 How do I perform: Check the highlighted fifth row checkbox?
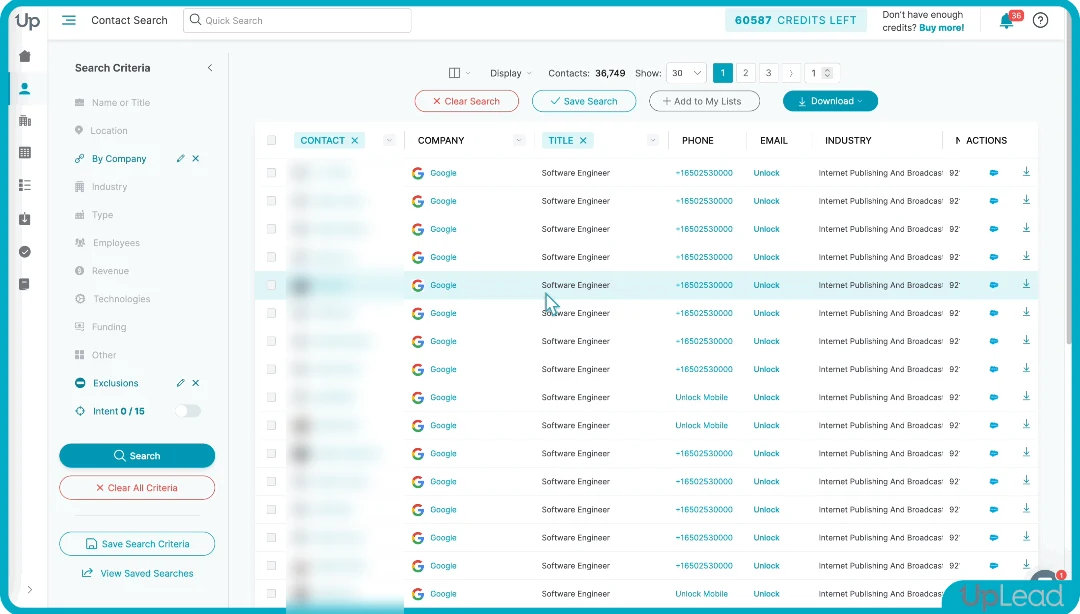[x=271, y=285]
